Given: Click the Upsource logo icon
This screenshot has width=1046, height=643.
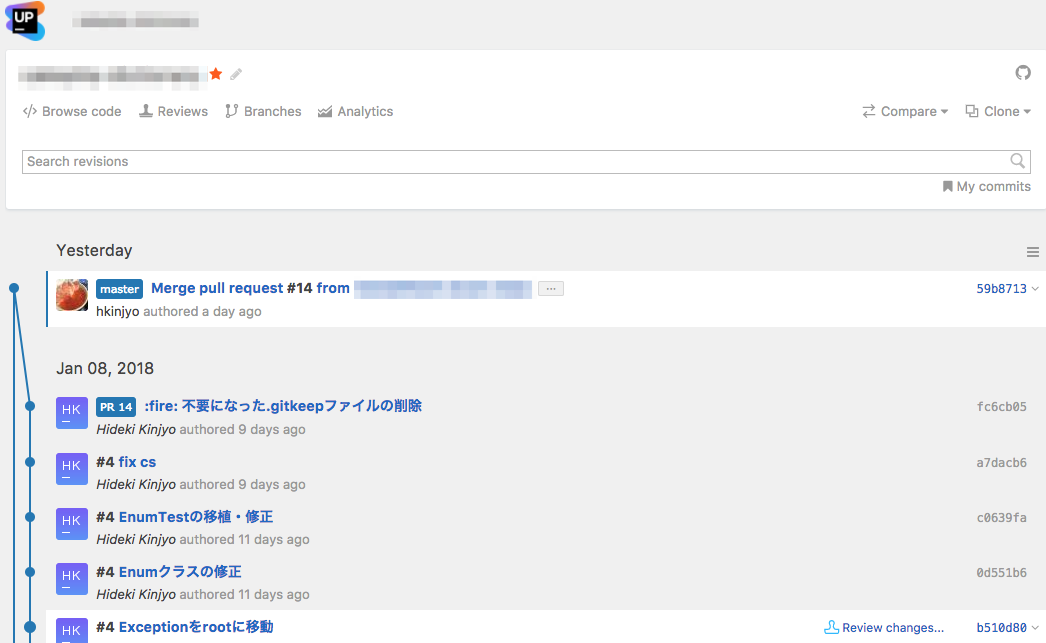Looking at the screenshot, I should click(x=25, y=21).
